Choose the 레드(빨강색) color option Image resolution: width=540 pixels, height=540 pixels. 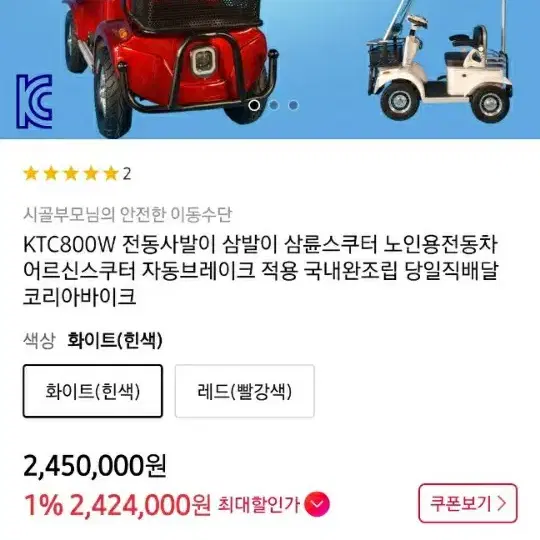coord(245,391)
